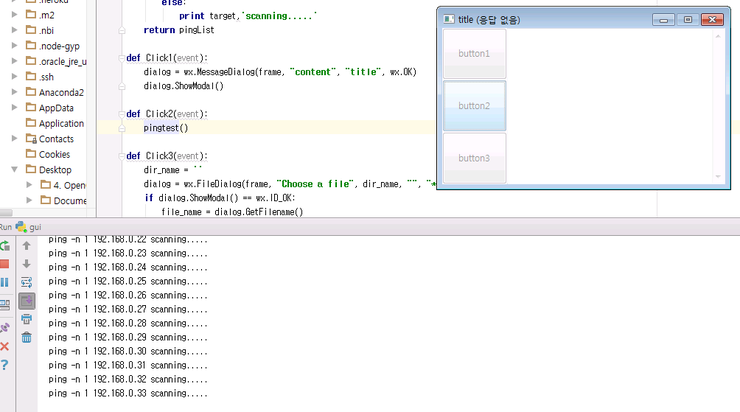Move down the stack trace arrow

[x=26, y=264]
